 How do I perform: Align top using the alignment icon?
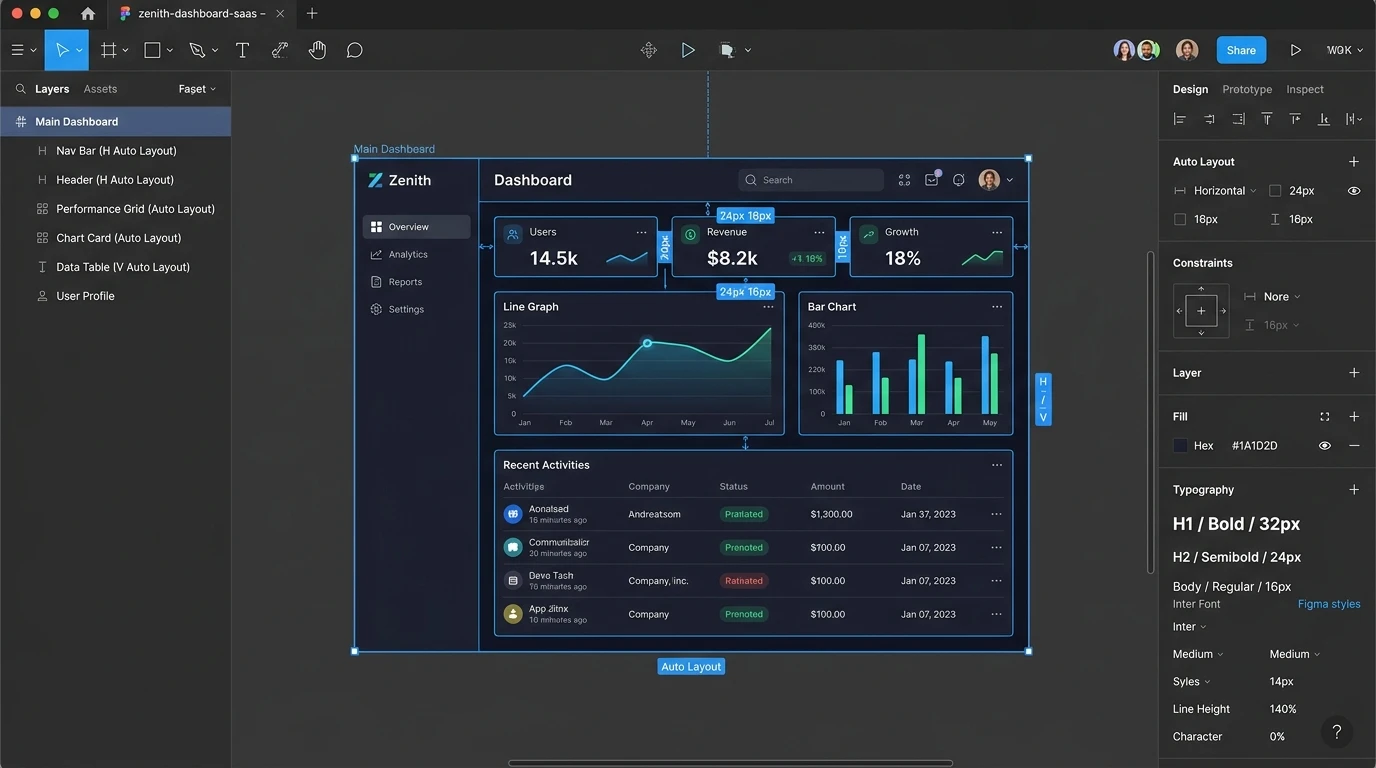(1266, 119)
